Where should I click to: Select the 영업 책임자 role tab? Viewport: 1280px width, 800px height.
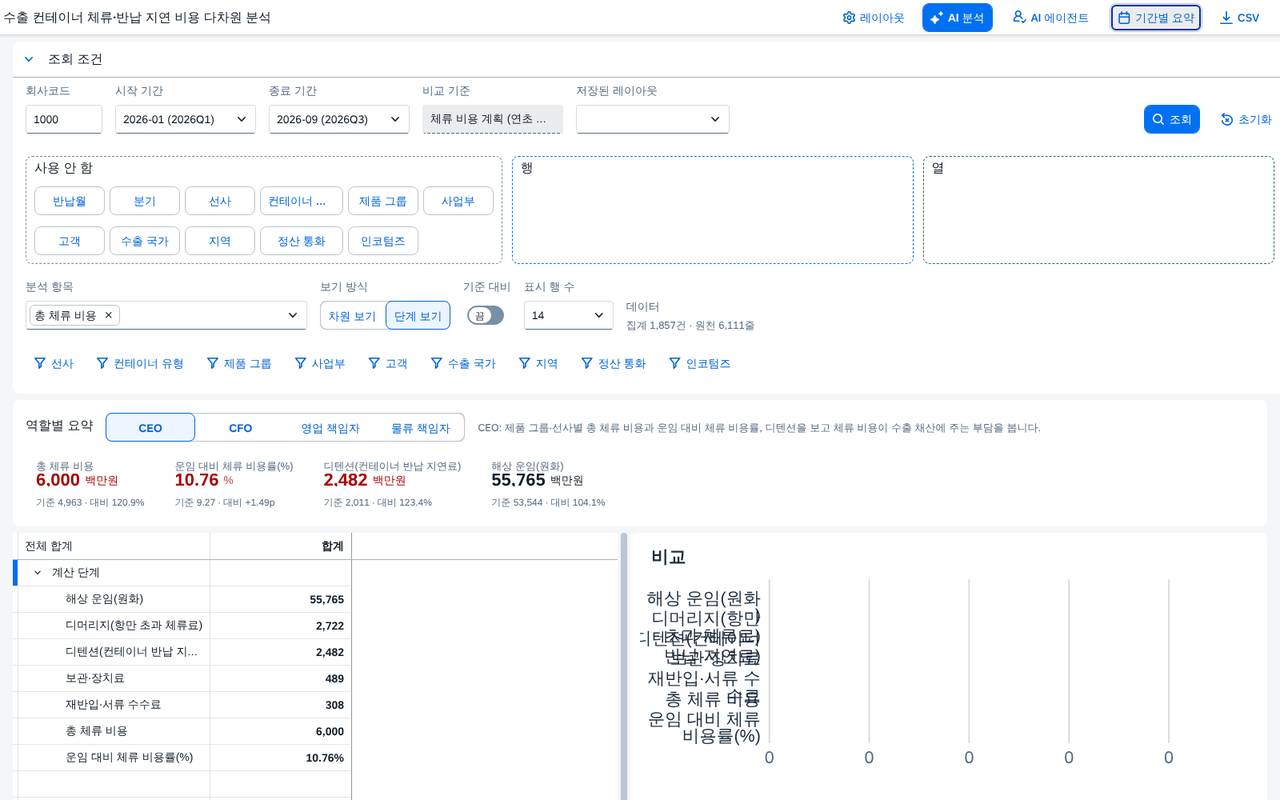click(x=330, y=428)
